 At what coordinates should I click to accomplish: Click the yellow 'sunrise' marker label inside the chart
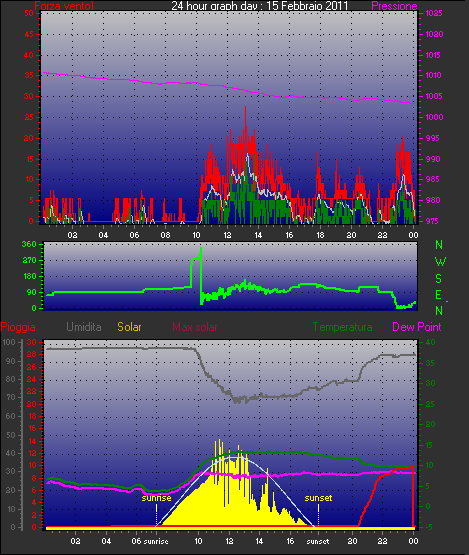pos(156,498)
